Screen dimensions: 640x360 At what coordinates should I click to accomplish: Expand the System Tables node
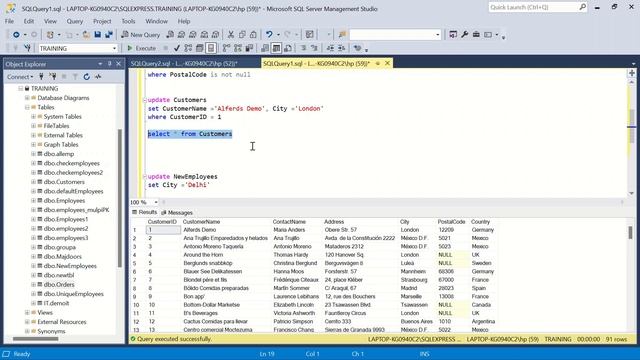(33, 117)
